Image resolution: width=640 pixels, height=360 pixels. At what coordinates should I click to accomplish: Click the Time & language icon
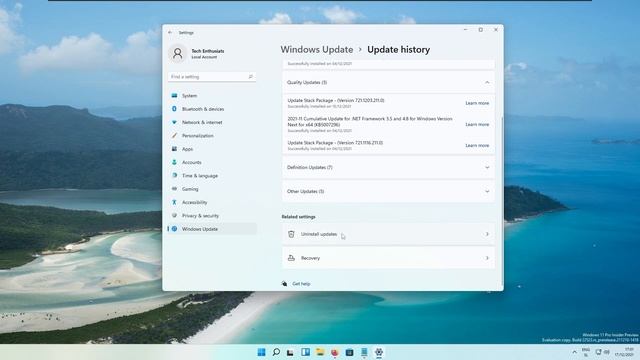coord(174,176)
